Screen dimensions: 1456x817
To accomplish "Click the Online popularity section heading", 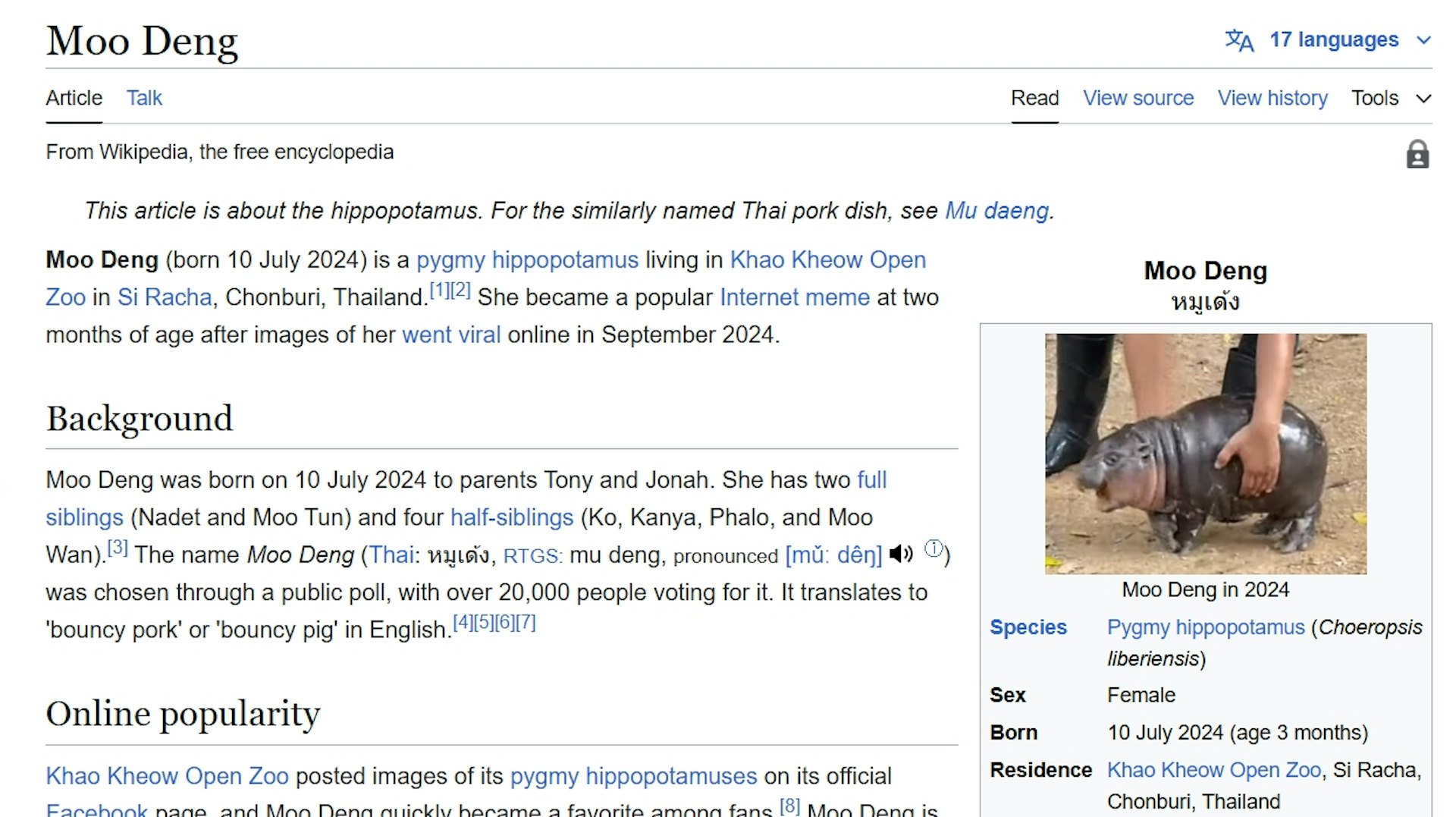I will point(183,714).
